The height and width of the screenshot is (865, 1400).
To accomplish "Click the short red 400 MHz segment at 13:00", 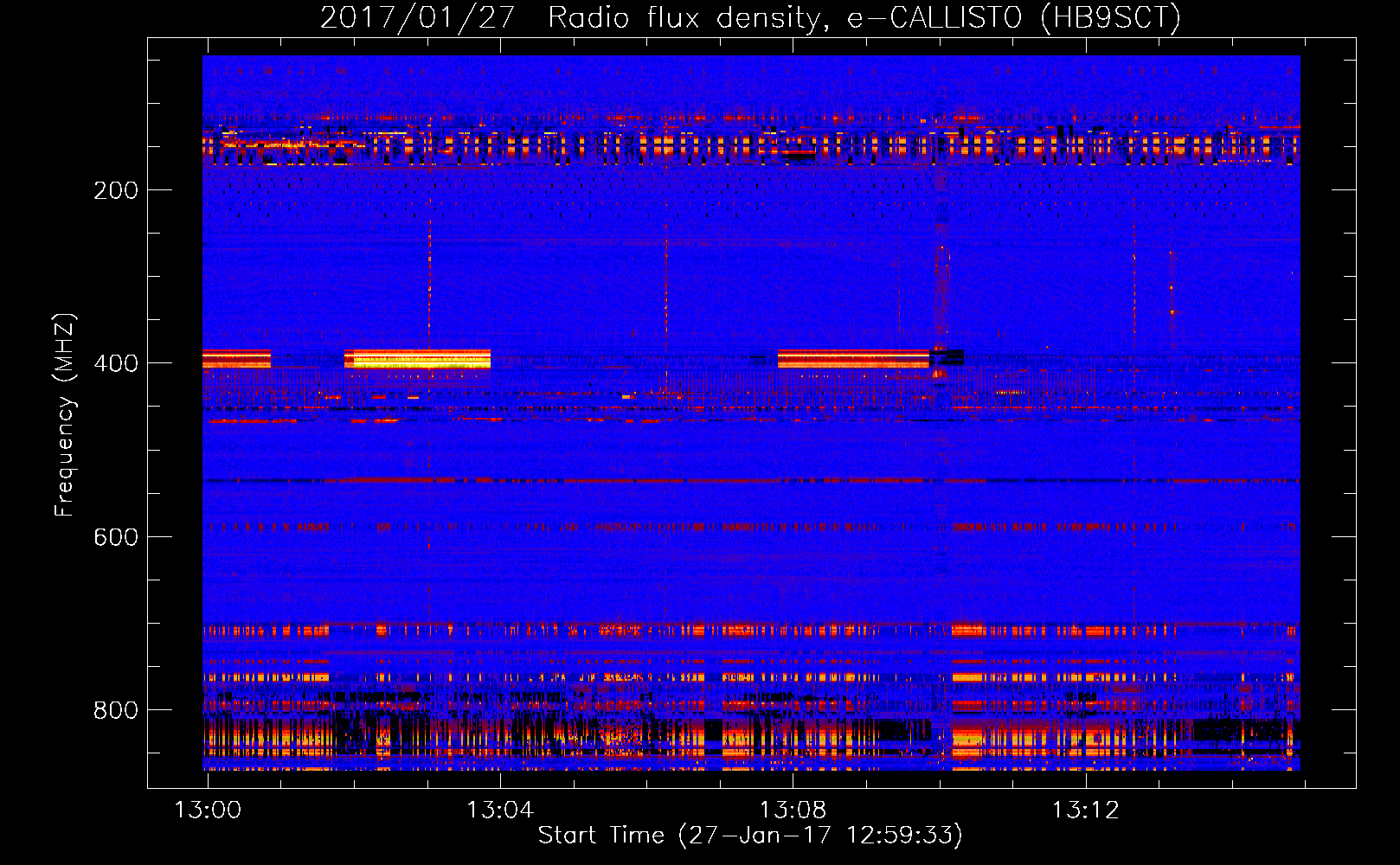I will (236, 359).
